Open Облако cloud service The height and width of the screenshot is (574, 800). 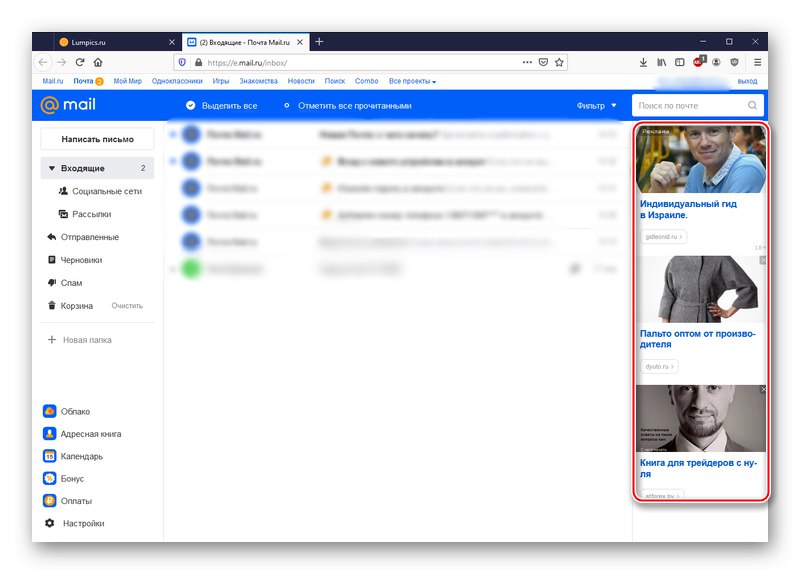pyautogui.click(x=67, y=411)
